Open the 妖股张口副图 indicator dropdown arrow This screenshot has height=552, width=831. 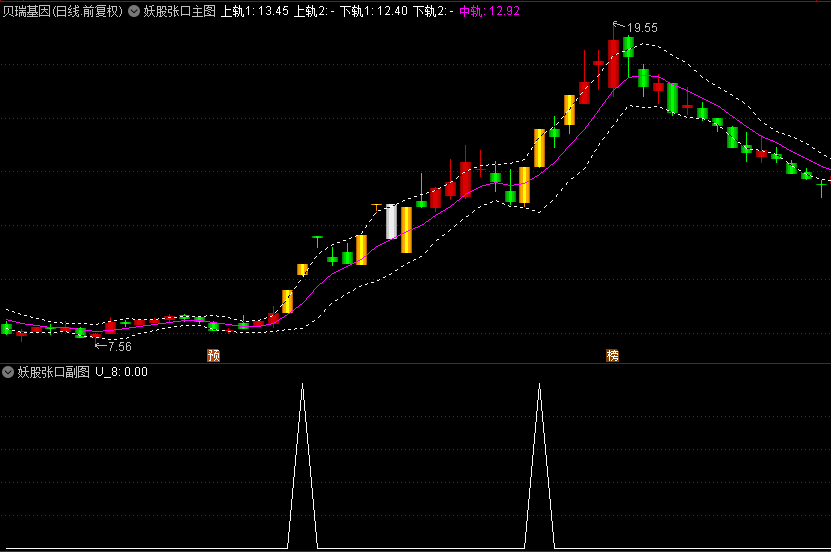(x=8, y=372)
